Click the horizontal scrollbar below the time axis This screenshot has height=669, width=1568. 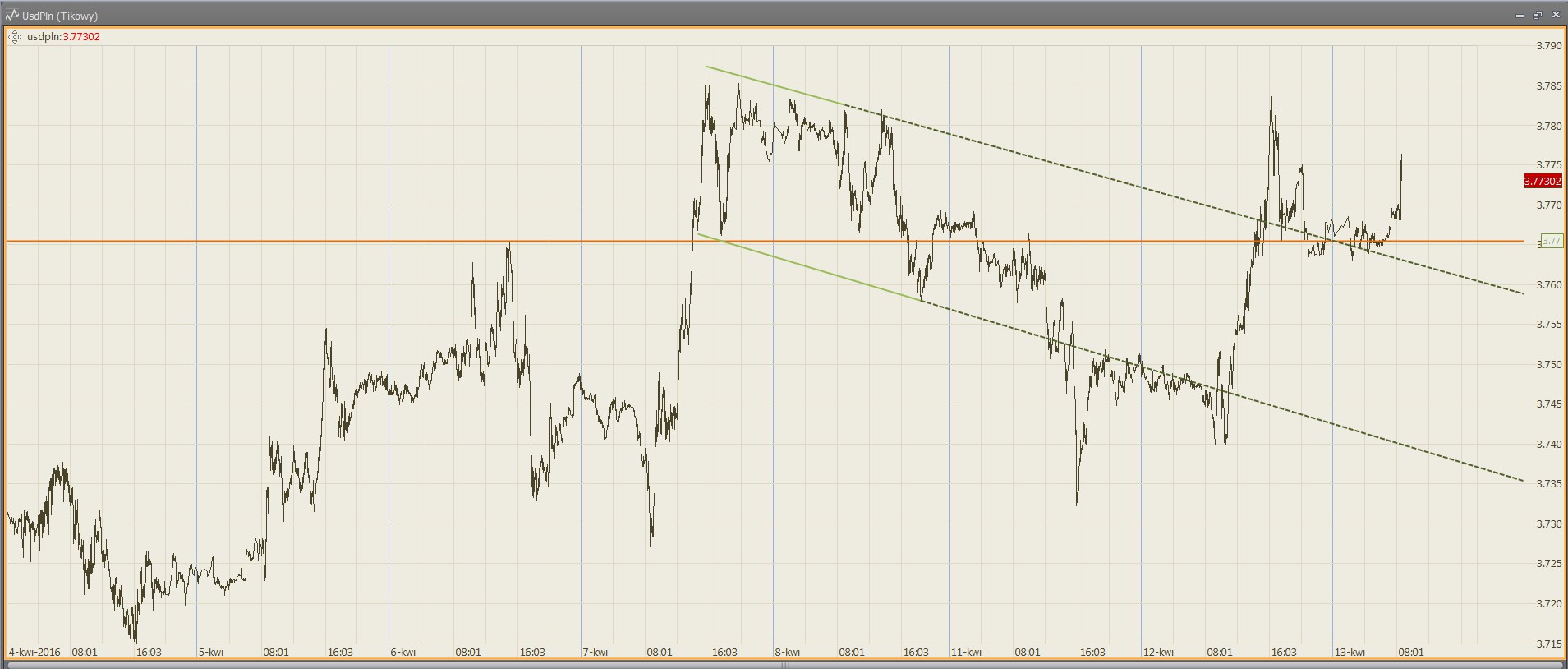pos(784,664)
